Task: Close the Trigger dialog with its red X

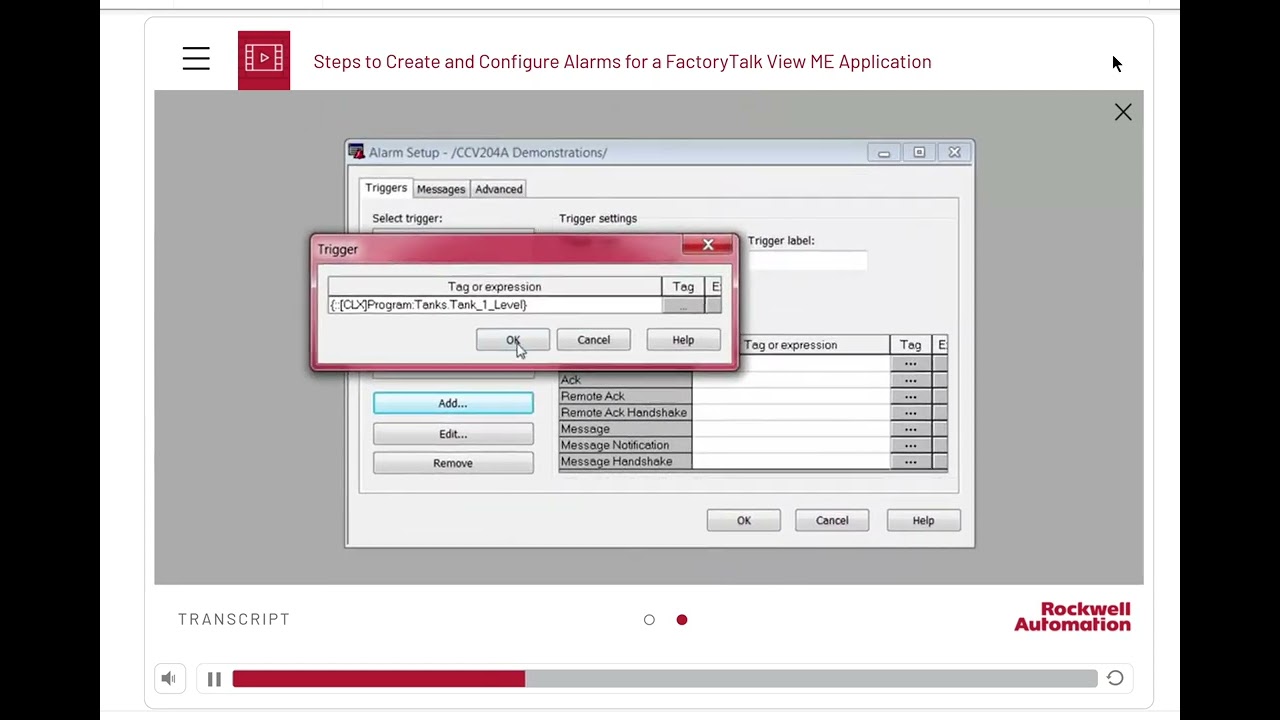Action: (708, 245)
